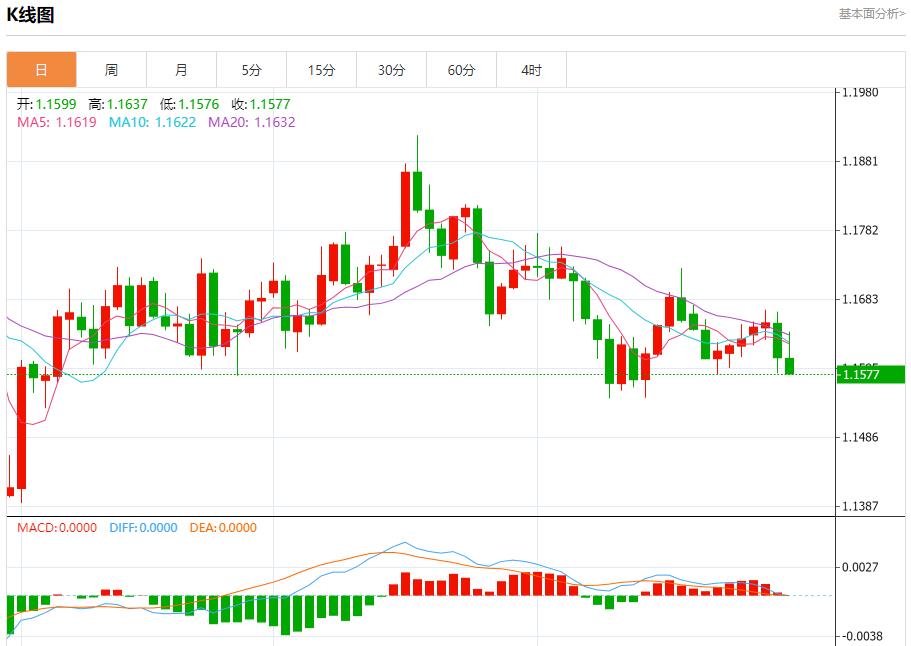Select the 15分 timeframe
This screenshot has height=646, width=911.
(321, 69)
